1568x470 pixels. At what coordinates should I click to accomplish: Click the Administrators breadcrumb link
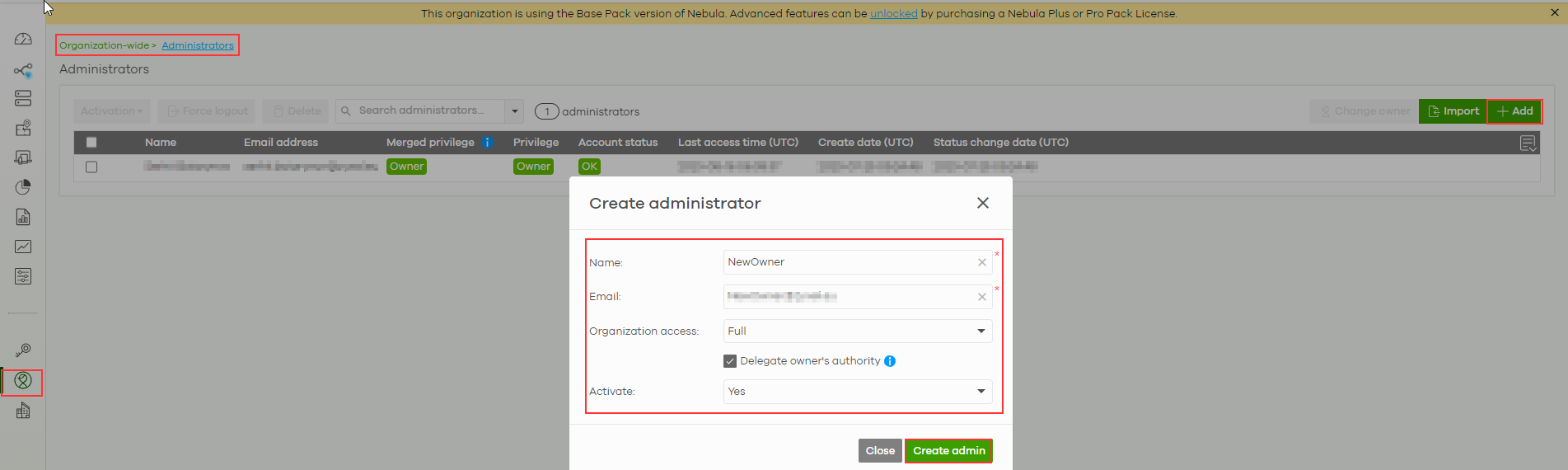coord(198,45)
